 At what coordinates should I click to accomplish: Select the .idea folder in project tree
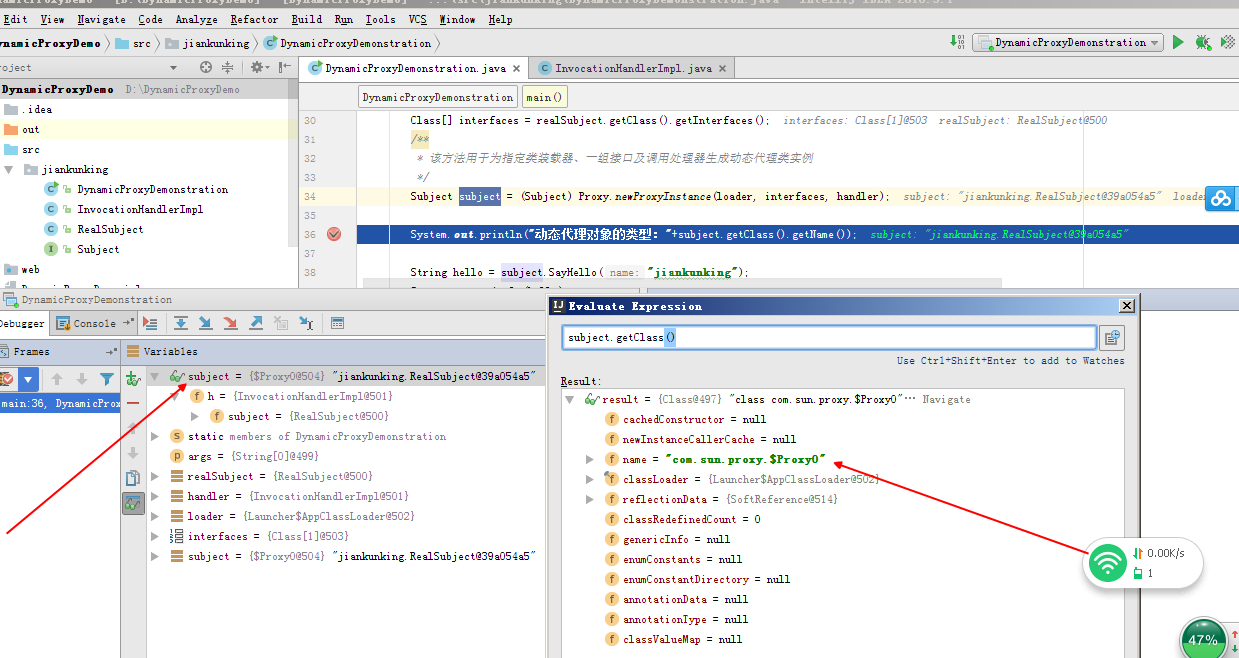pos(36,109)
